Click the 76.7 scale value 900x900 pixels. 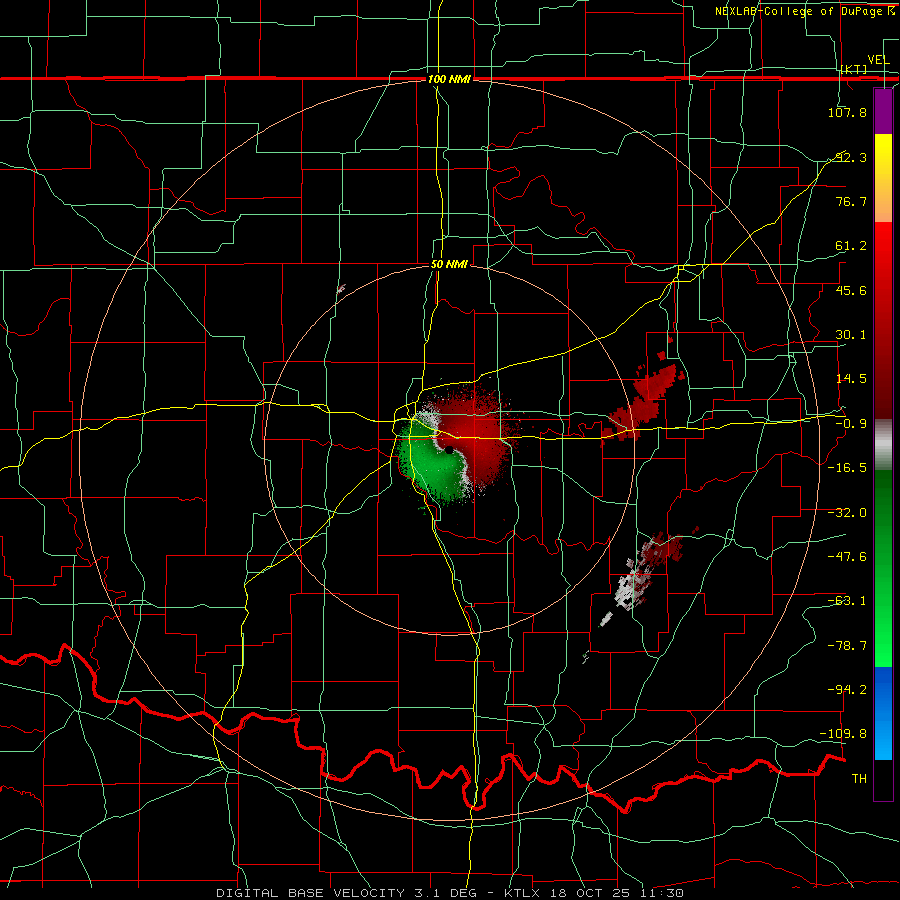click(x=851, y=201)
